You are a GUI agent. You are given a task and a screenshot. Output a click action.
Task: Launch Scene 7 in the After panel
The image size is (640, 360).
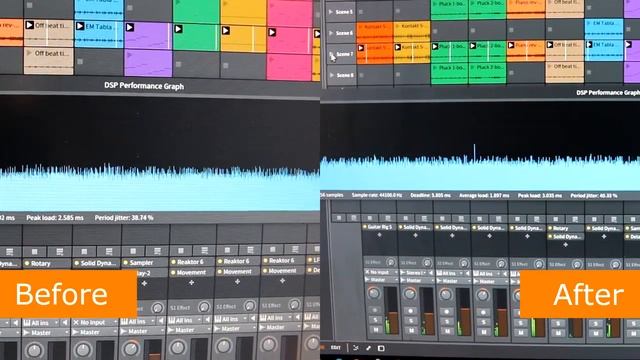[x=331, y=54]
